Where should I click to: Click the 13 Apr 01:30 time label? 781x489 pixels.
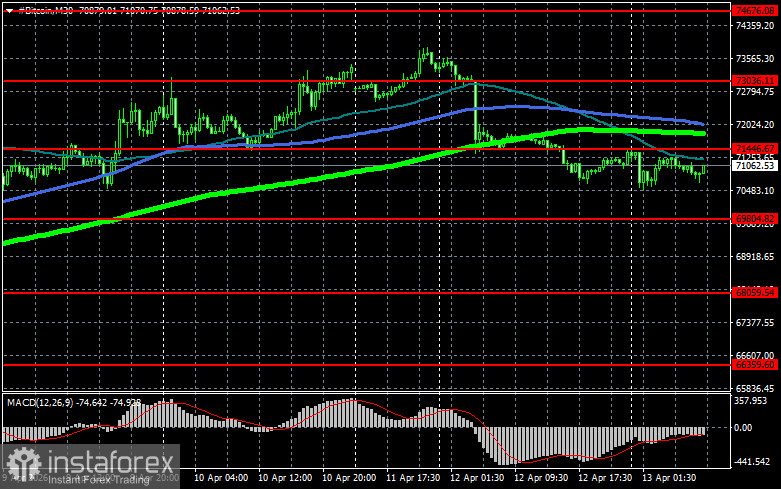pos(669,478)
